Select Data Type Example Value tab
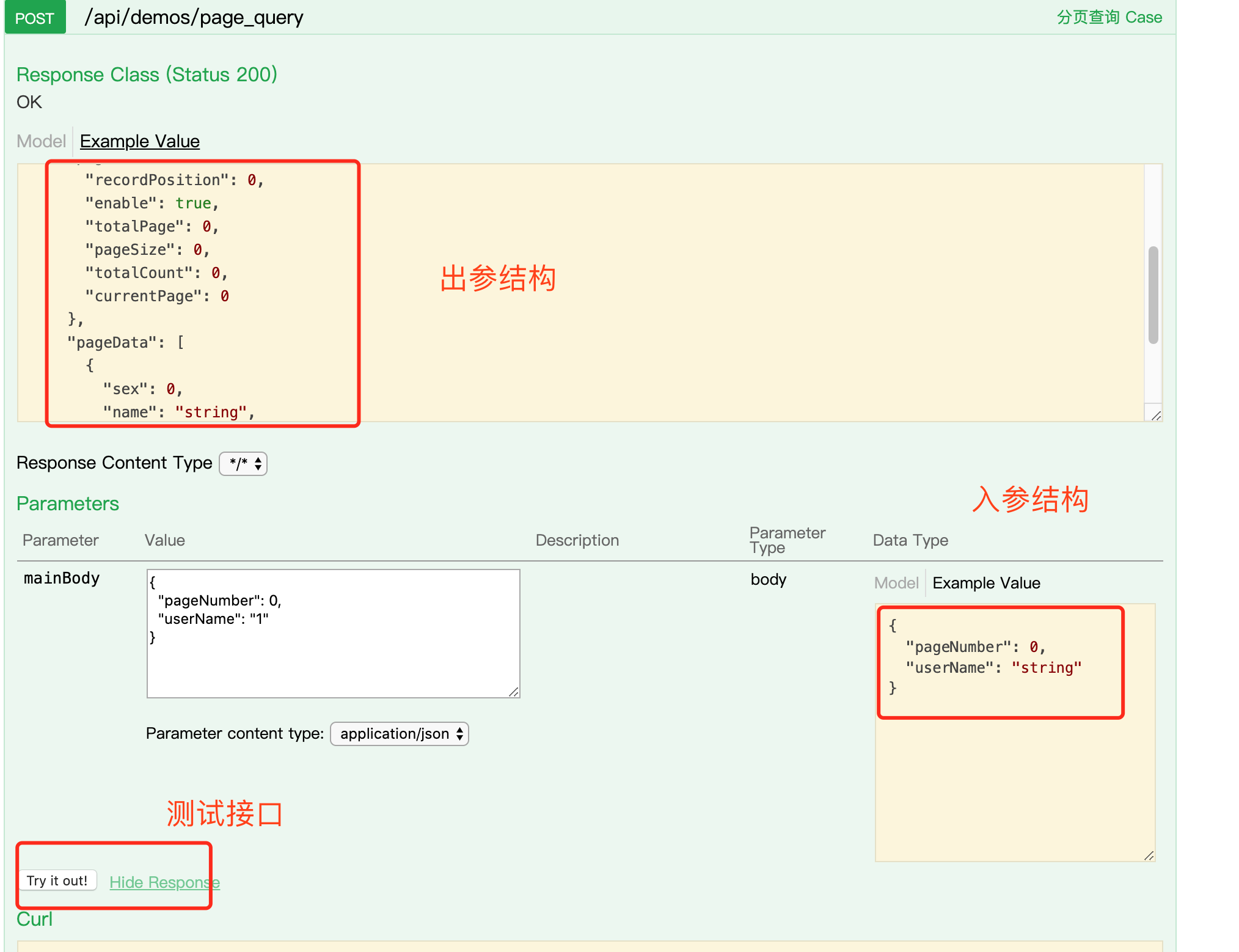The image size is (1239, 952). point(986,583)
